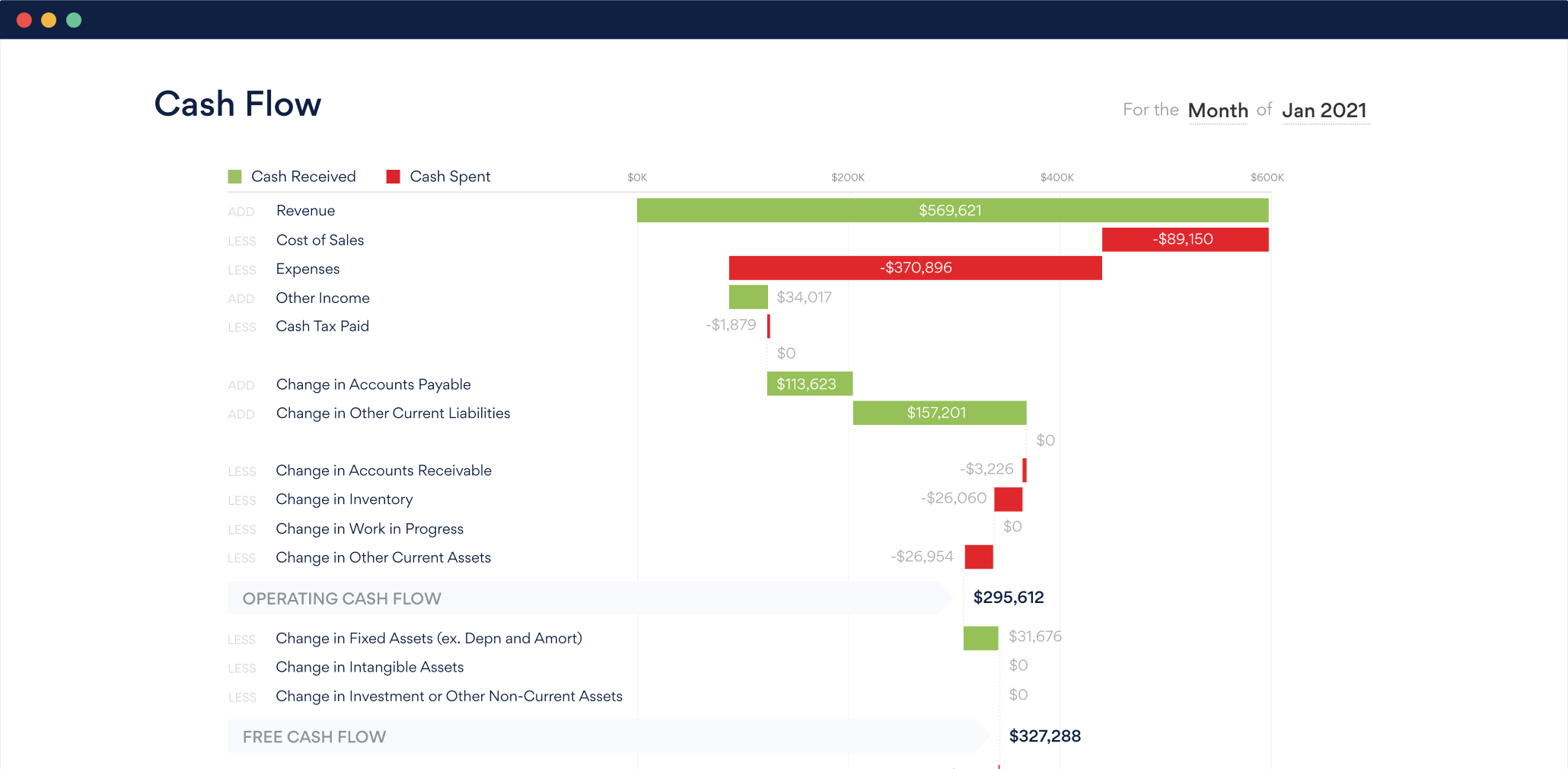Select the Change in Other Current Liabilities bar

[940, 413]
